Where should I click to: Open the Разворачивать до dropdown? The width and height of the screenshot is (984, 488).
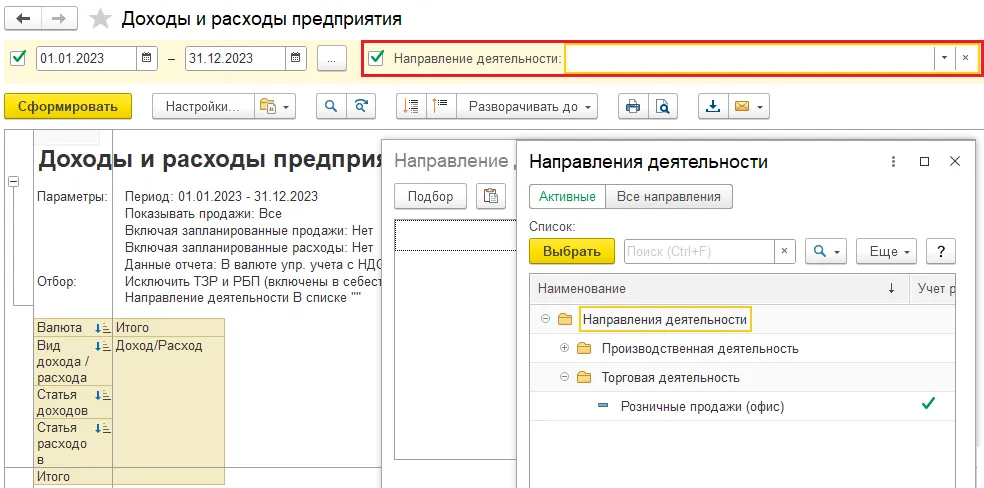[x=525, y=106]
